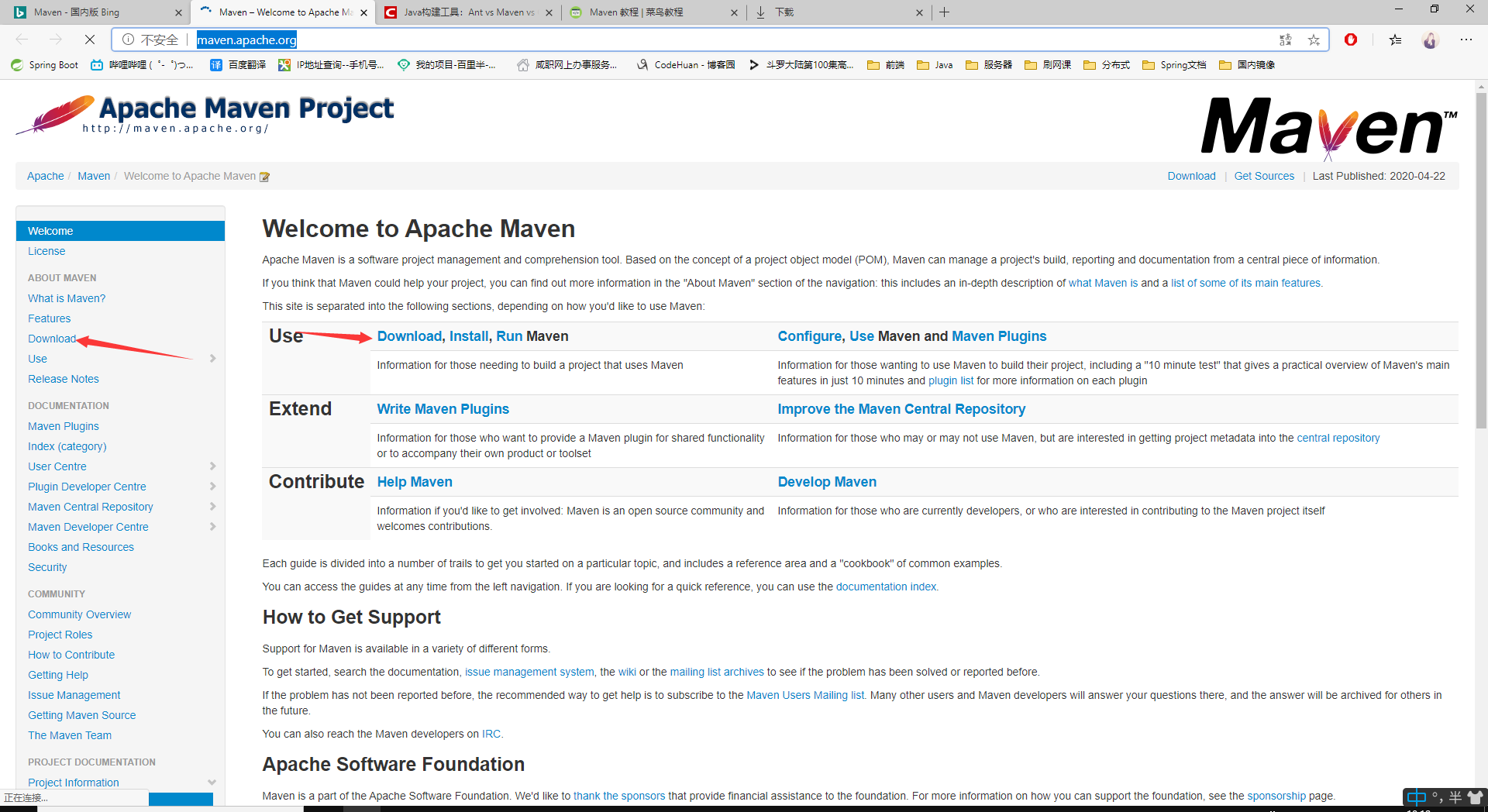Open the Maven Users Mailing list link
This screenshot has width=1488, height=812.
[x=805, y=695]
